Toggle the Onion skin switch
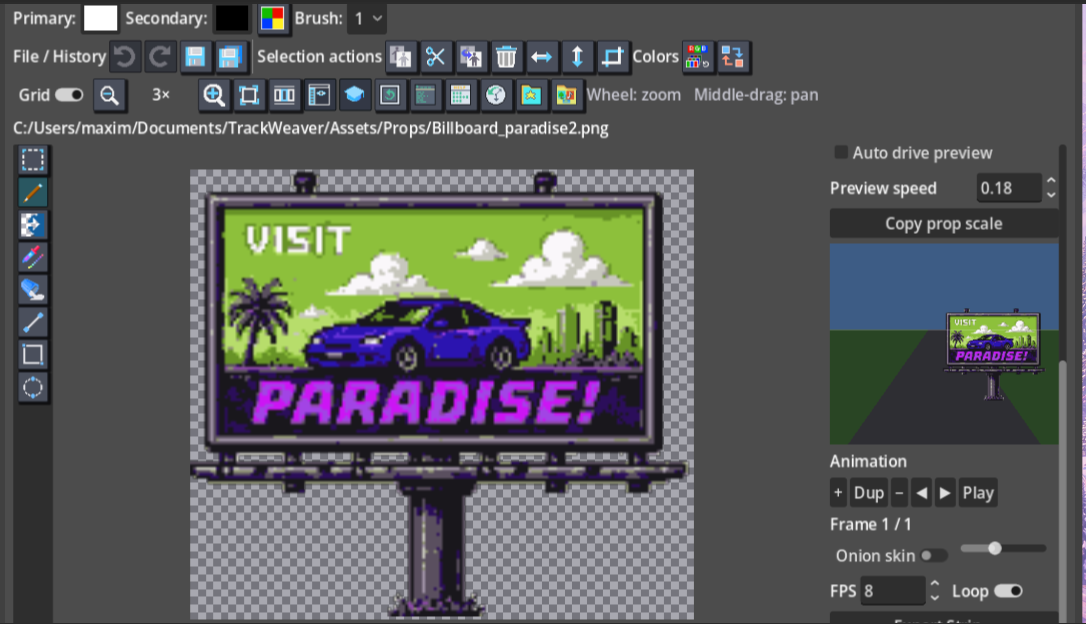The image size is (1086, 624). 934,555
